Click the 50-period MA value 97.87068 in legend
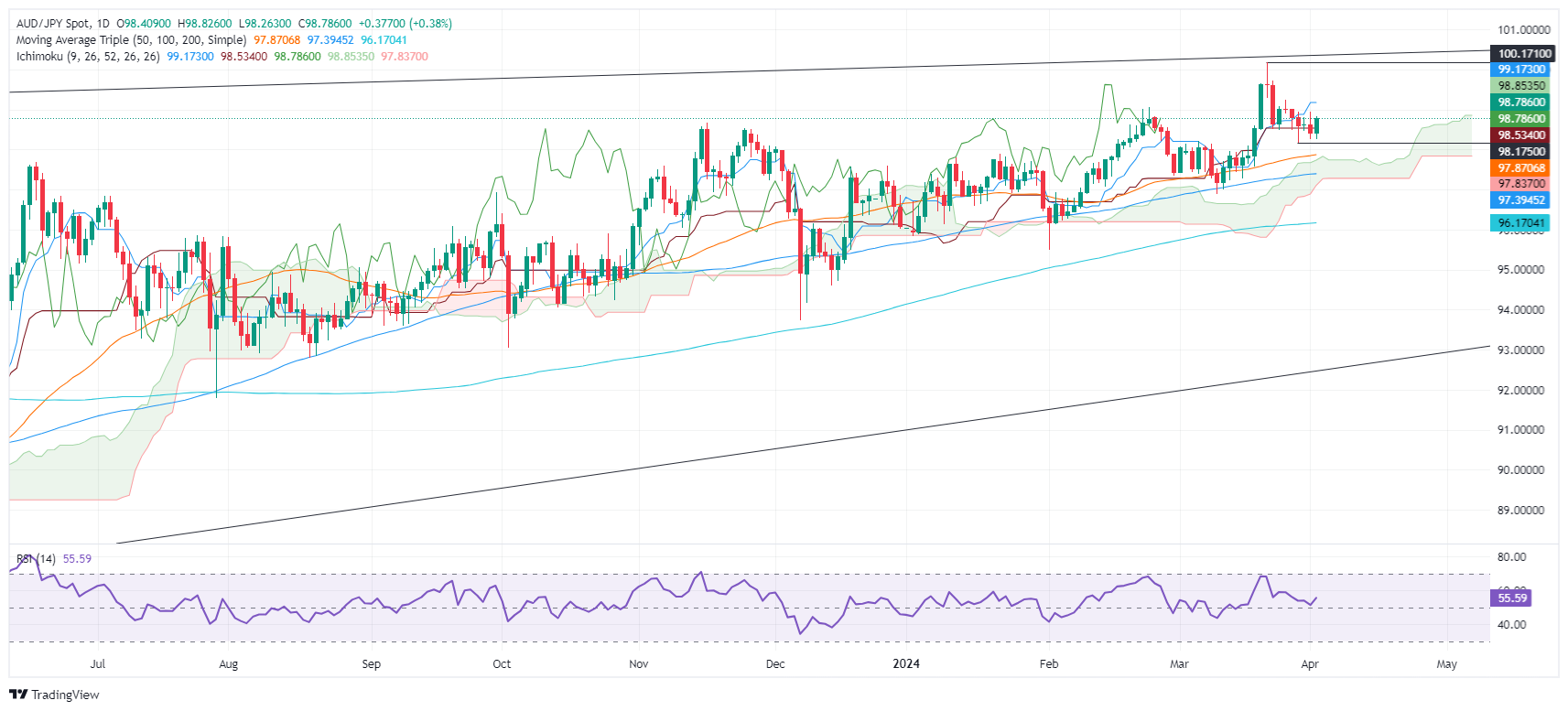The width and height of the screenshot is (1568, 711). (x=277, y=40)
